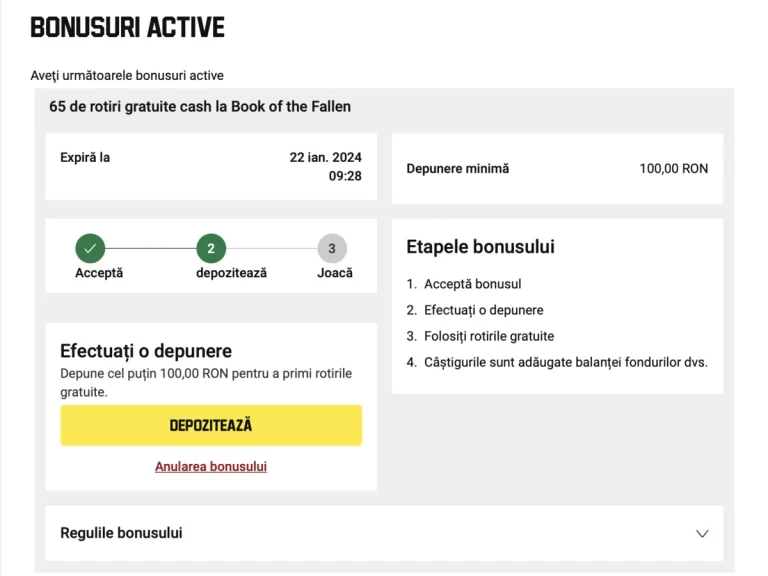Click the yellow DEPOZITEAZĂ button
The height and width of the screenshot is (576, 768).
[211, 425]
